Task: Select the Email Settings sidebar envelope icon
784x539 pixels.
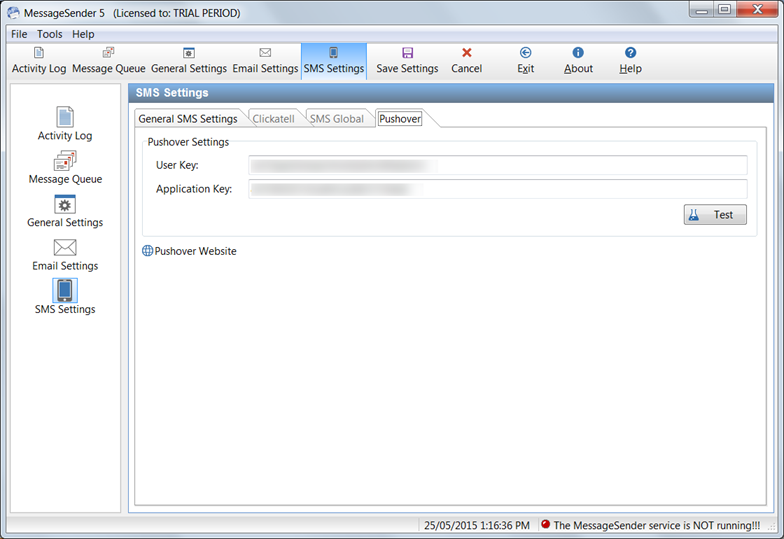Action: 65,248
